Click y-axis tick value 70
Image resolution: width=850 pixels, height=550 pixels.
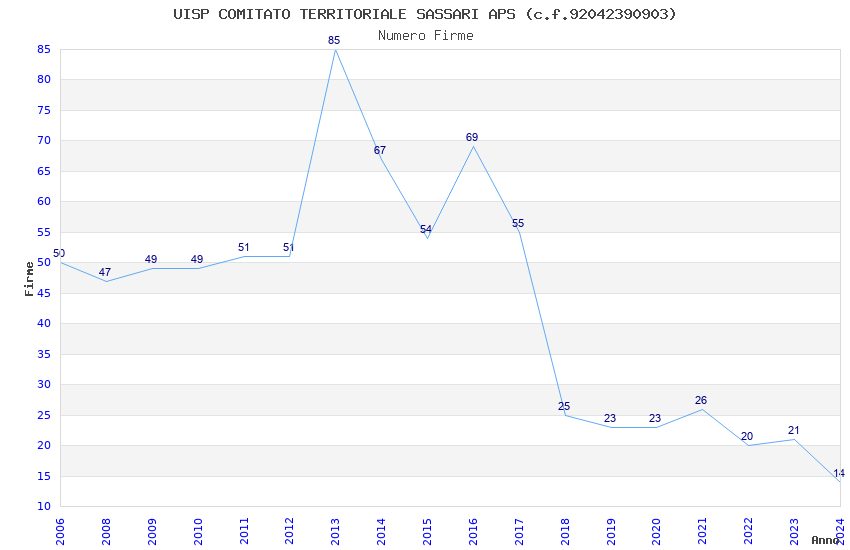click(x=44, y=140)
